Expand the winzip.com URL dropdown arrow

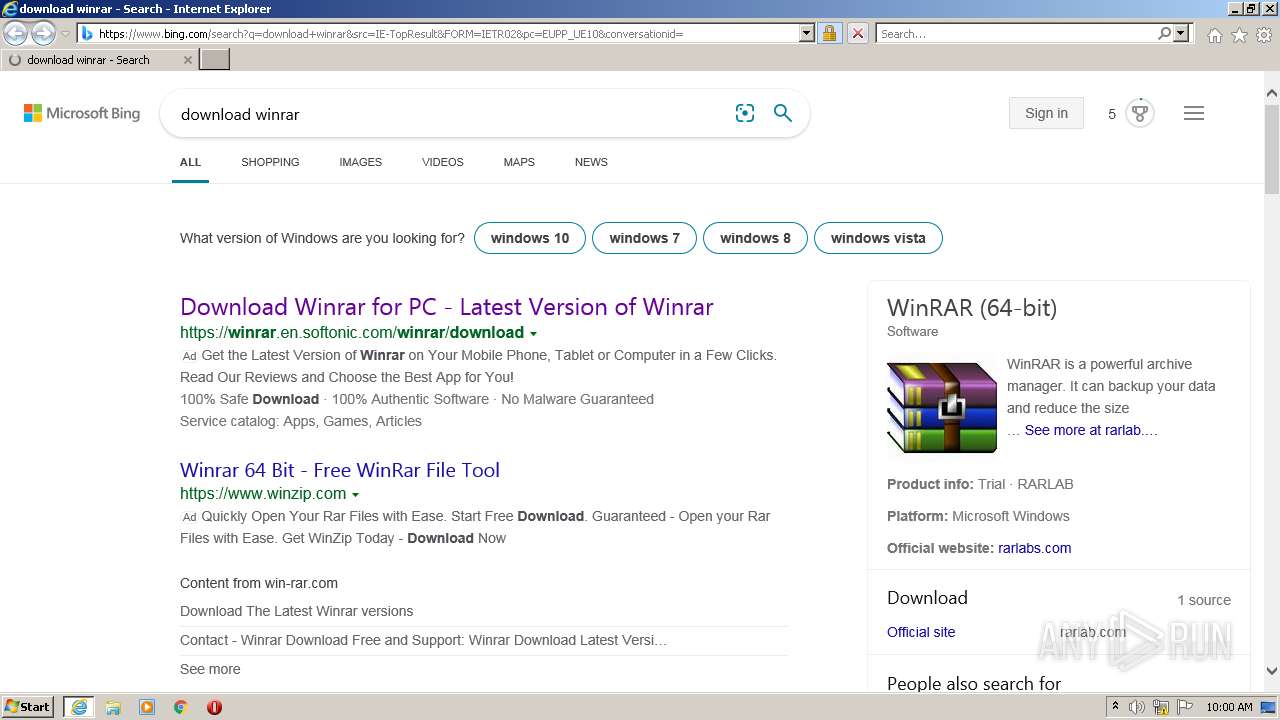(x=355, y=495)
